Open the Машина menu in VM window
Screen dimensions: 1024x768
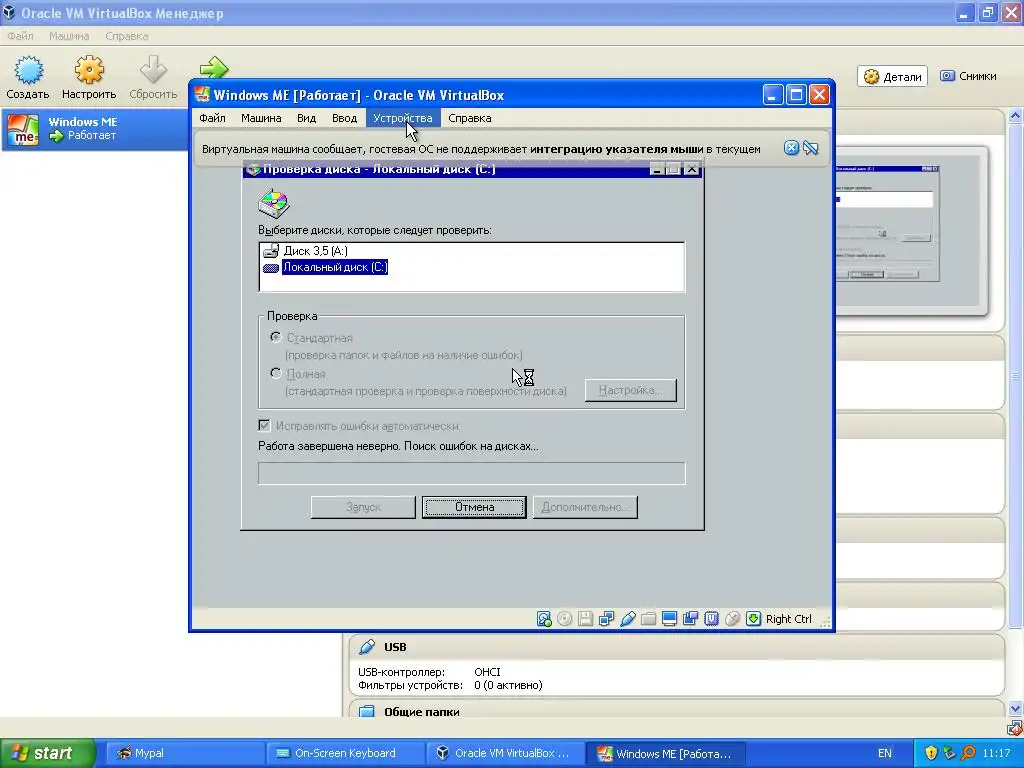click(261, 118)
